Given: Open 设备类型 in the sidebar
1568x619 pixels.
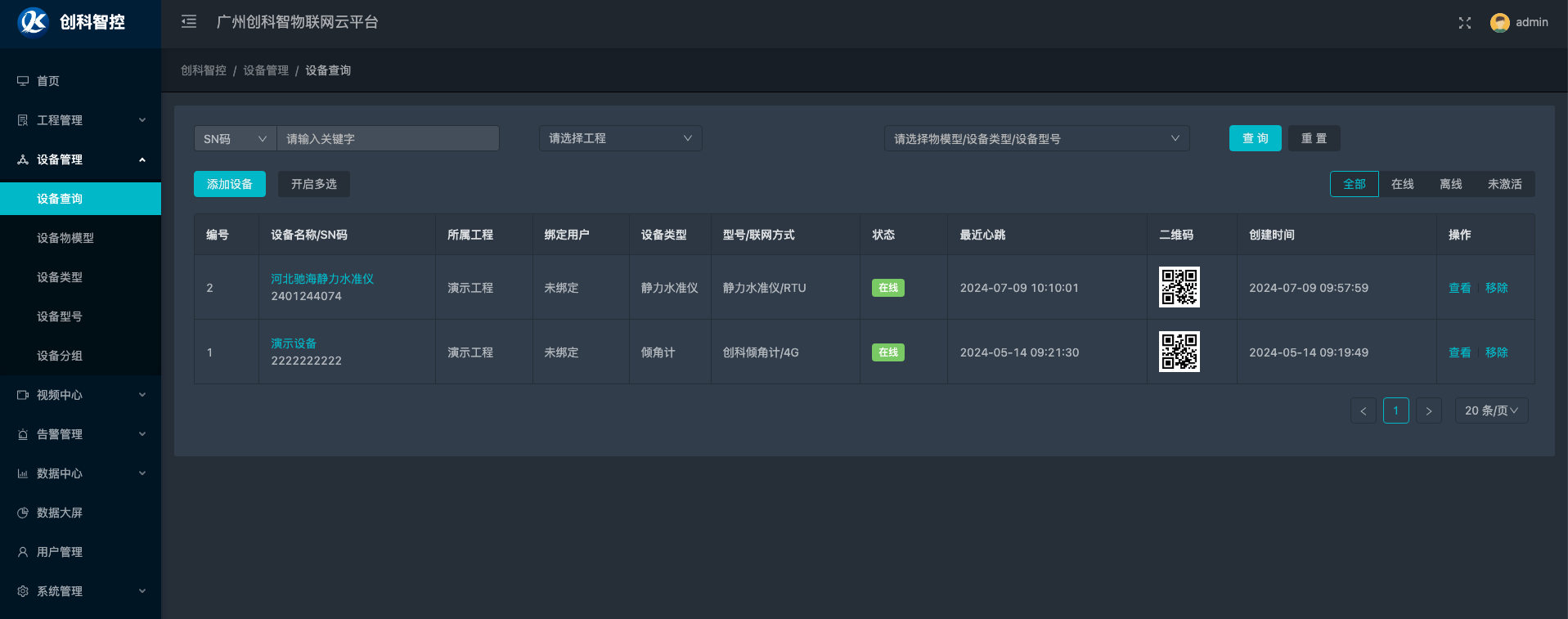Looking at the screenshot, I should (80, 277).
